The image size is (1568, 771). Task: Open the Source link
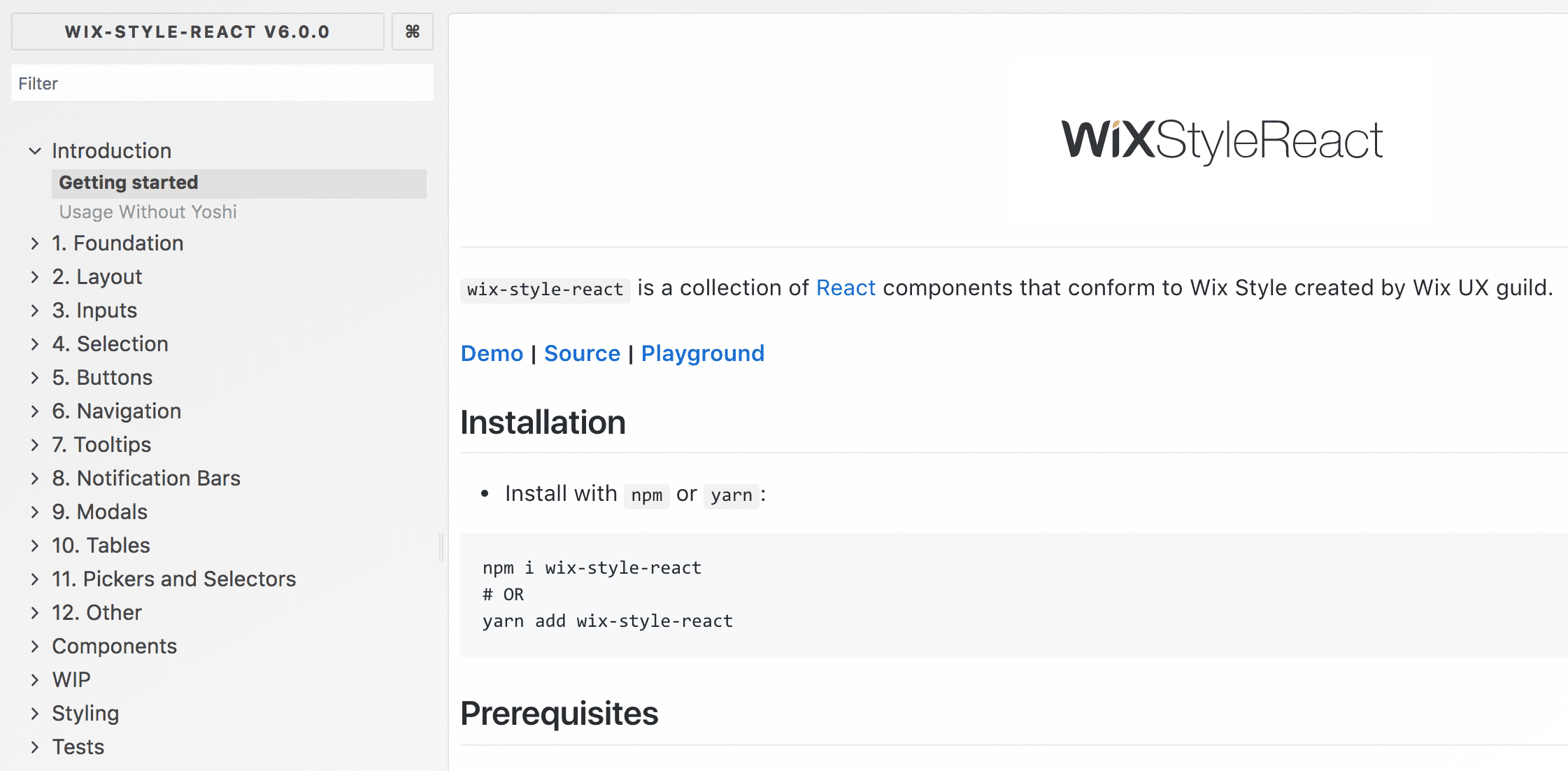click(582, 353)
